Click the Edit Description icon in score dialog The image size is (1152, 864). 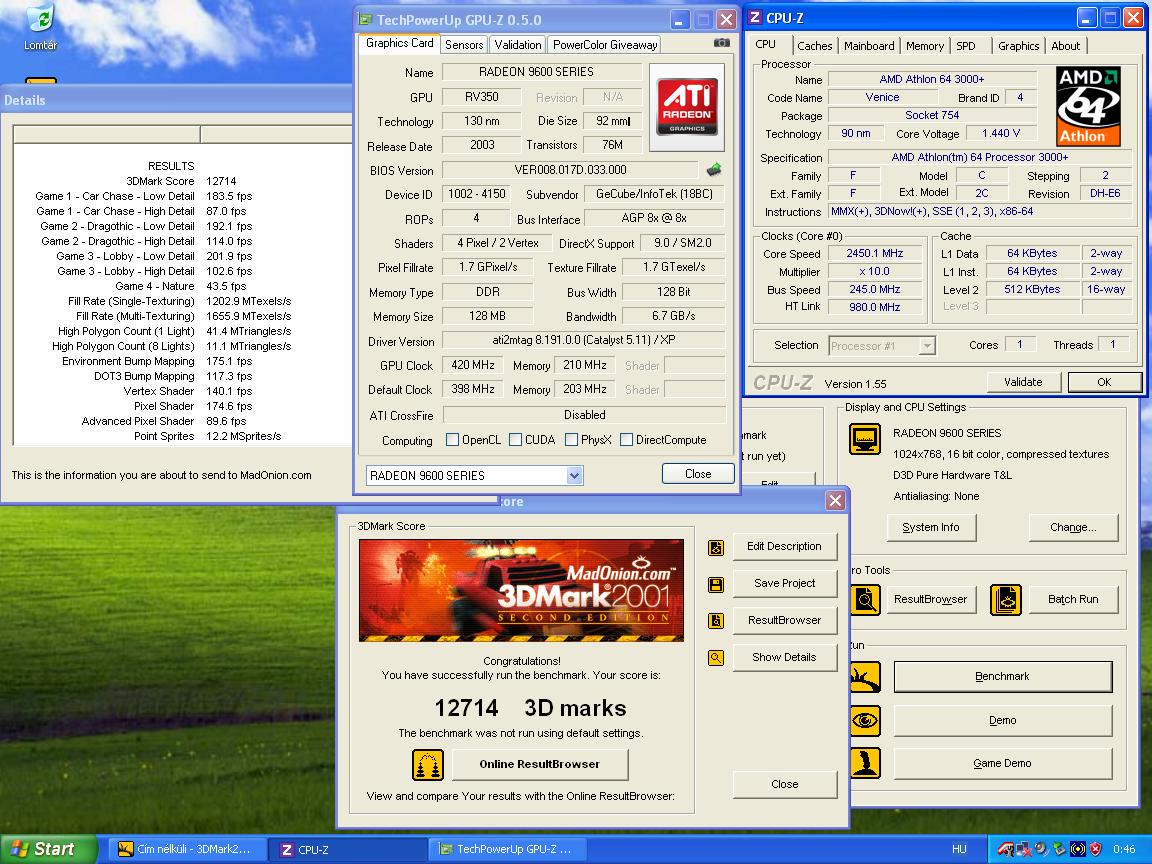pyautogui.click(x=716, y=547)
